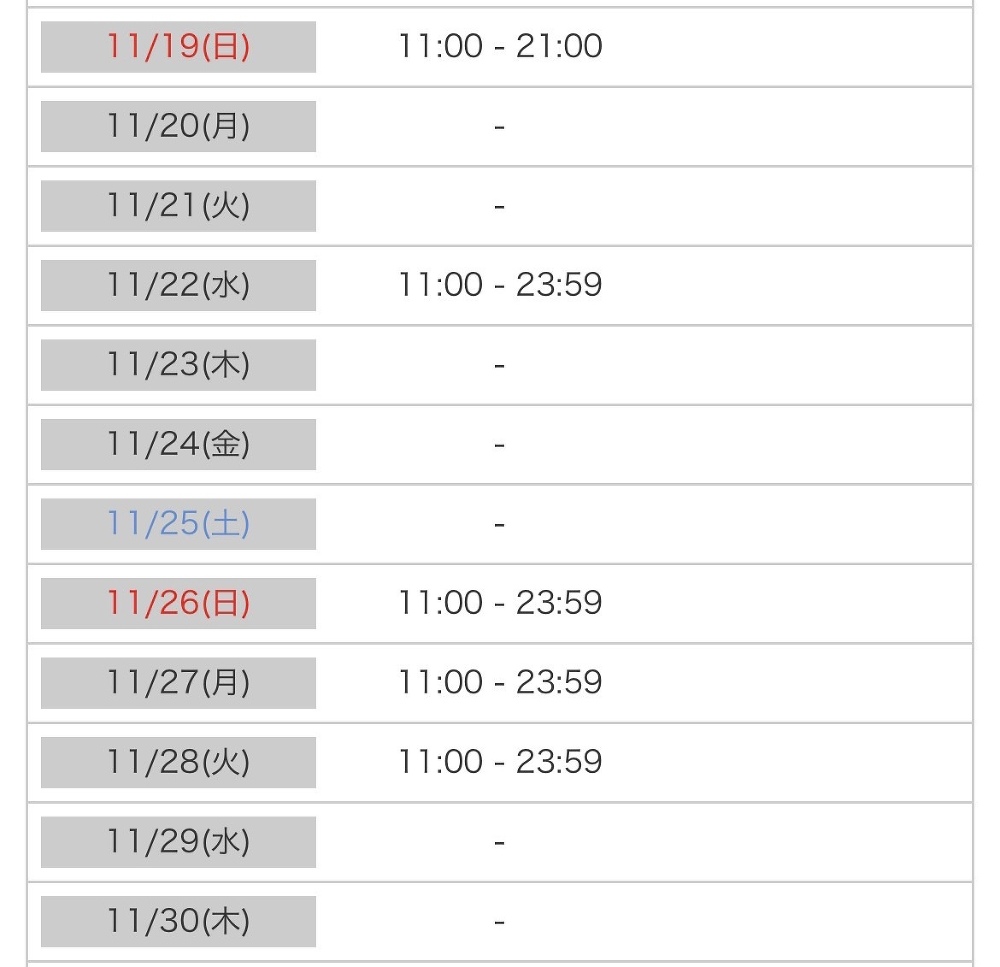
Task: Select the 11/30(木) date label
Action: (178, 921)
